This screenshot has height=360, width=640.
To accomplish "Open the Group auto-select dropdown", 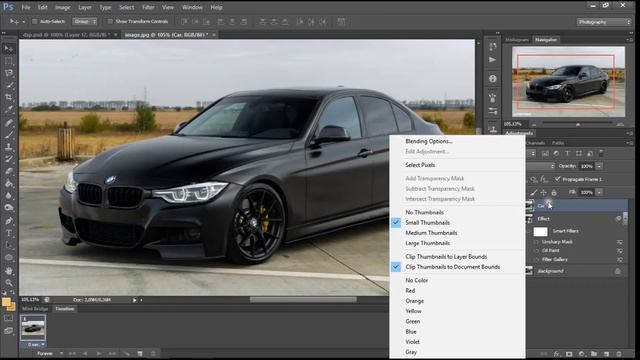I will (85, 21).
